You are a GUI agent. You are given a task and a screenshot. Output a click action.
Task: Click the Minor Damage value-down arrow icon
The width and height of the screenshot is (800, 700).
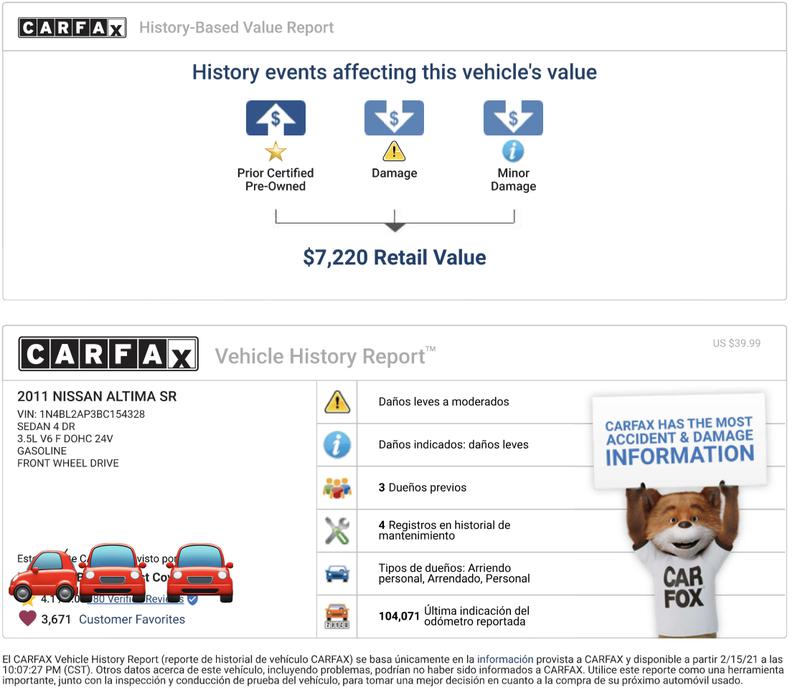[513, 118]
